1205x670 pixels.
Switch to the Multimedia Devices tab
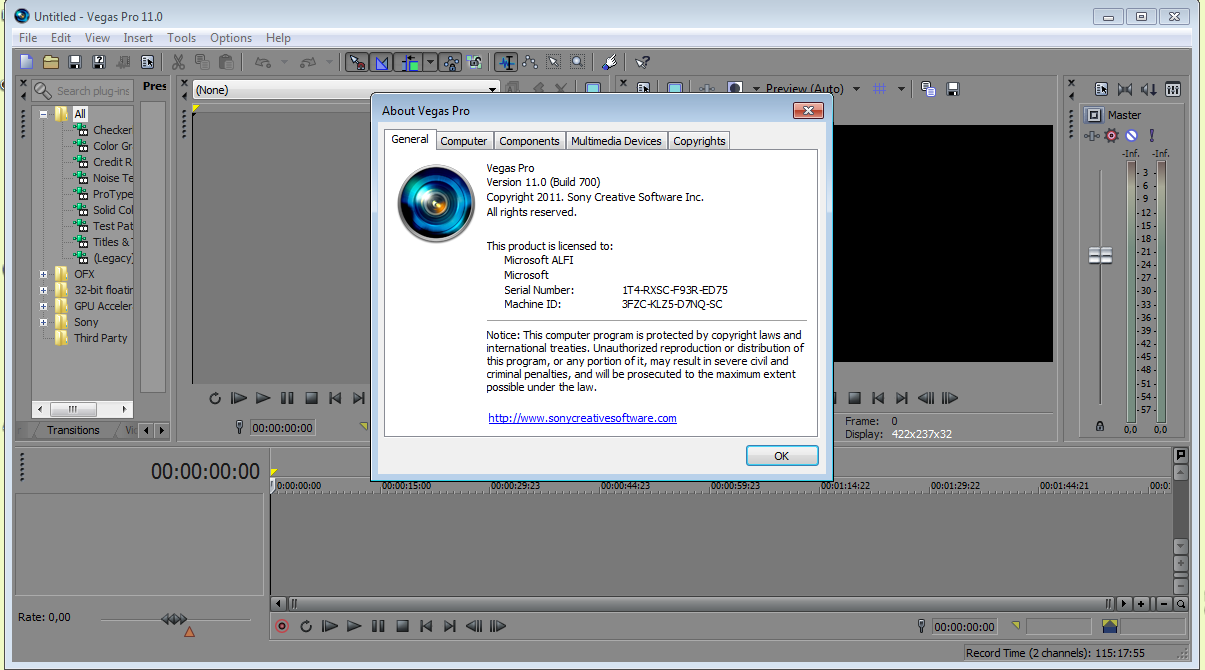pos(616,141)
